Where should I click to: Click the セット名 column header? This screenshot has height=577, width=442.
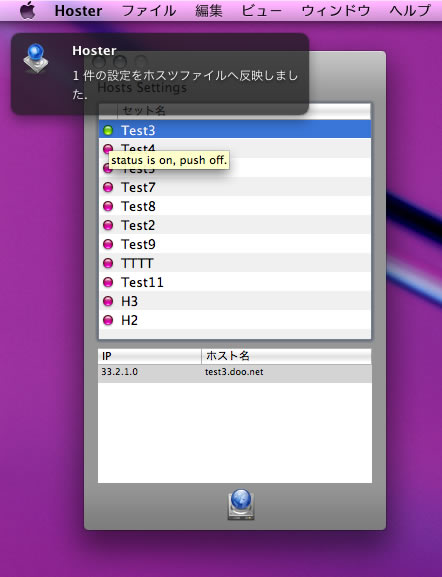[244, 110]
